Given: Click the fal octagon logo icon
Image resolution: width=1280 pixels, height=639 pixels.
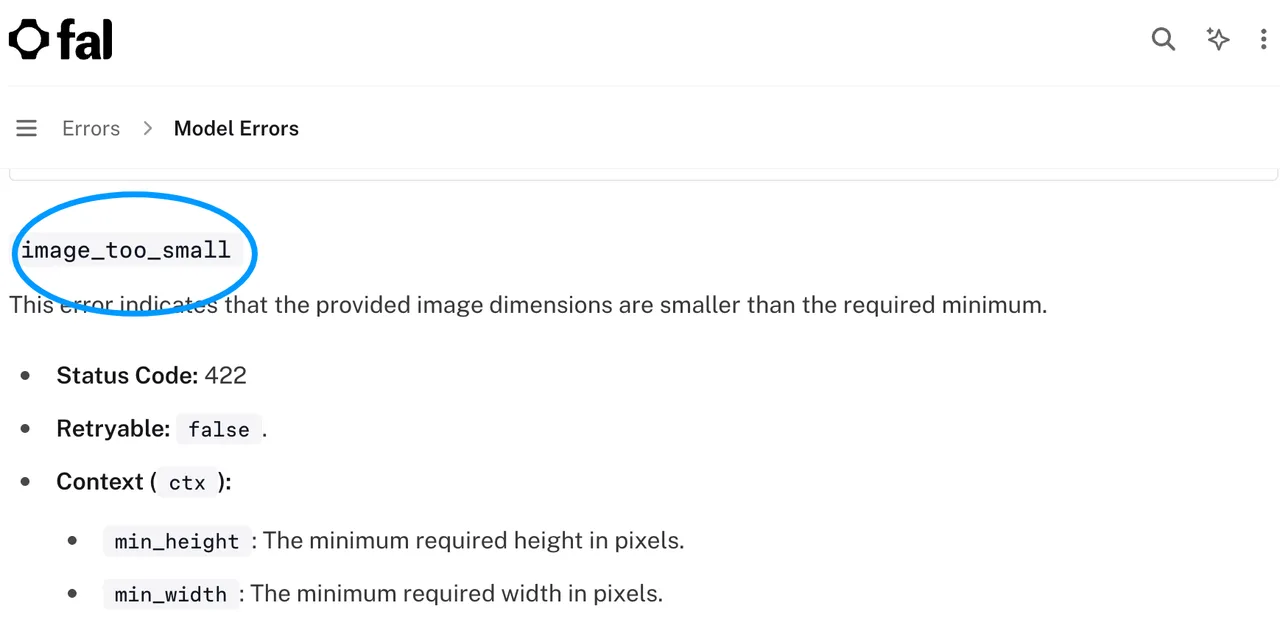Looking at the screenshot, I should pyautogui.click(x=29, y=40).
